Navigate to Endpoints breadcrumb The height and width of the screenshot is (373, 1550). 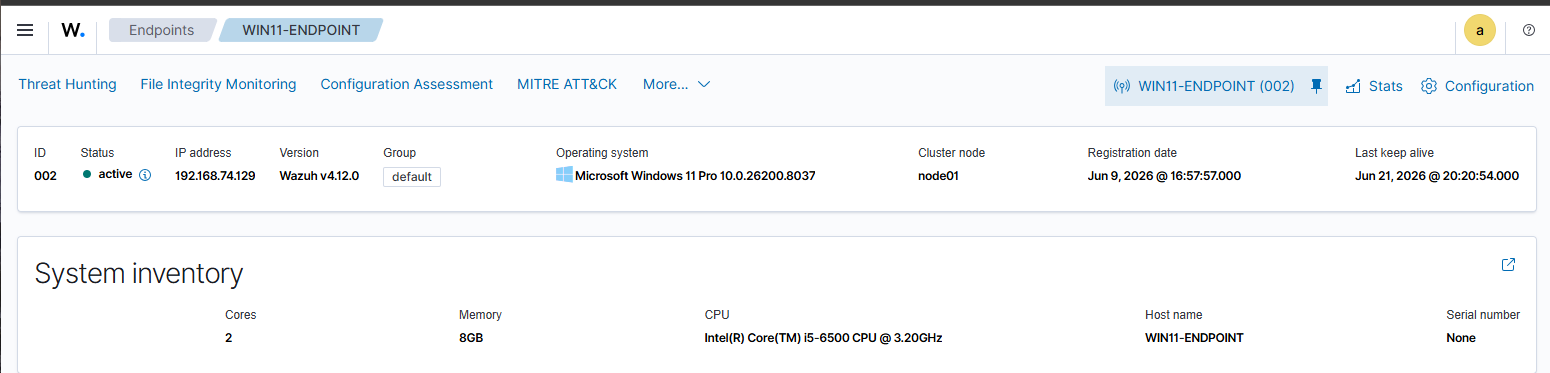[161, 30]
